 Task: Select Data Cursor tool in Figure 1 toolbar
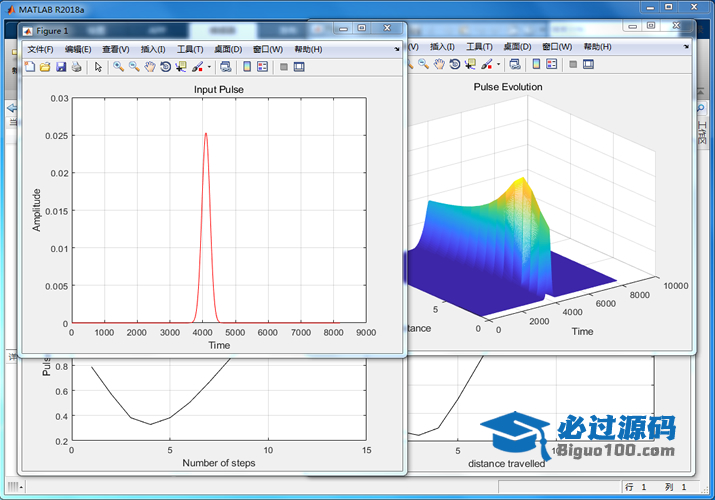(x=181, y=67)
